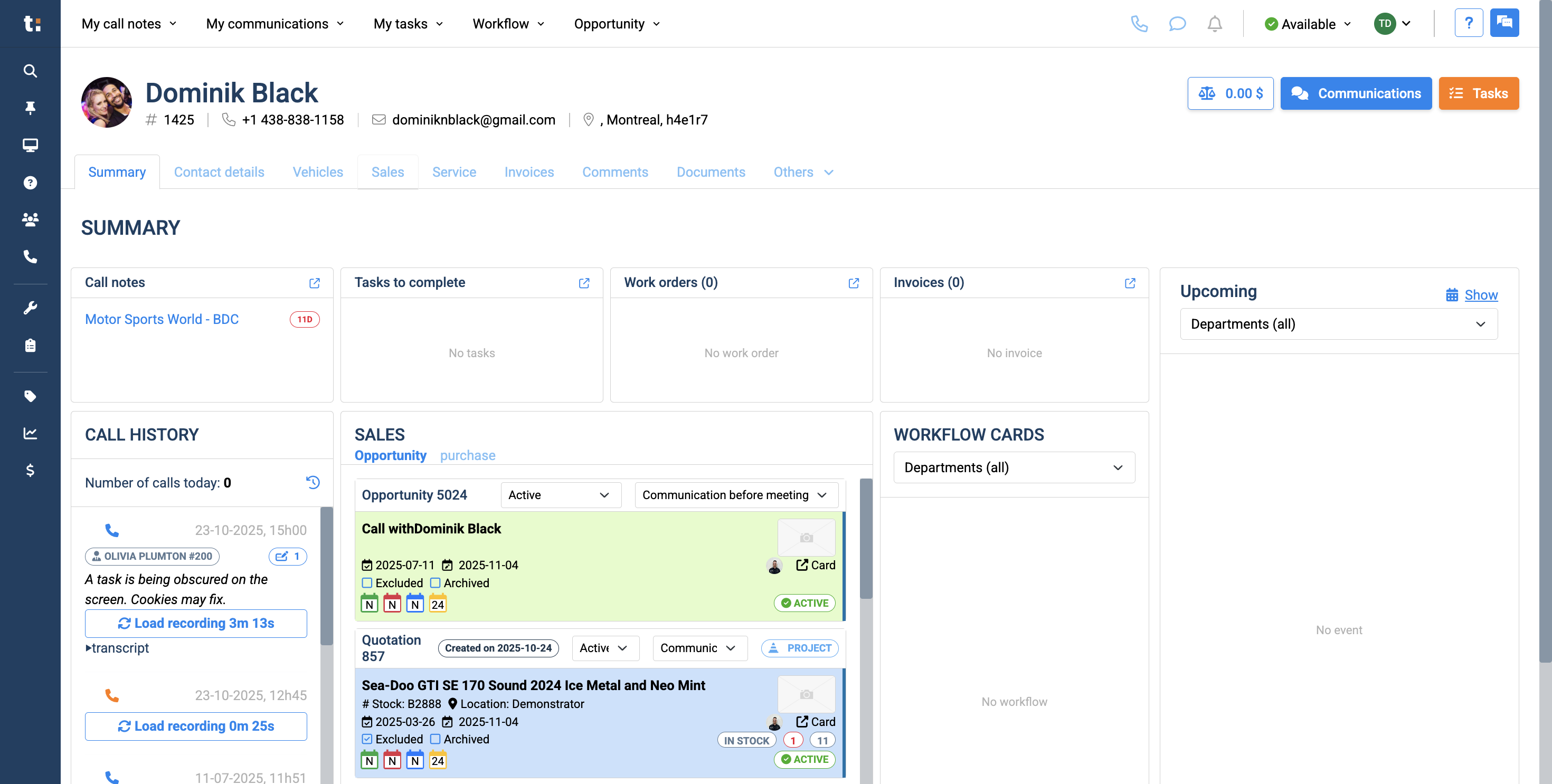
Task: Open the search panel in left sidebar
Action: (x=30, y=71)
